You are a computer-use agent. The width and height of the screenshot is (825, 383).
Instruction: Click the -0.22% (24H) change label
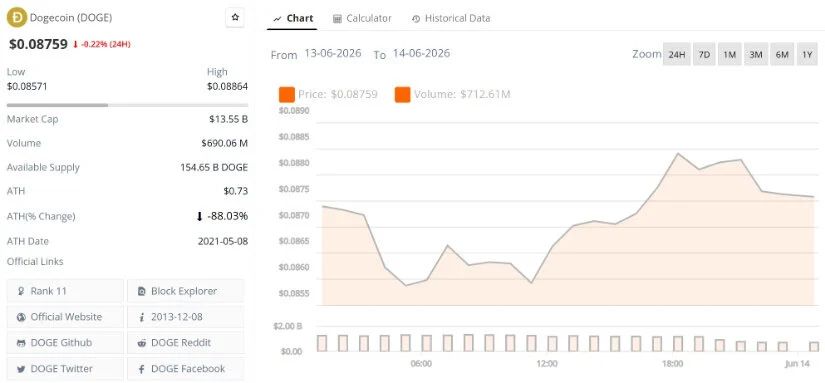(x=102, y=45)
